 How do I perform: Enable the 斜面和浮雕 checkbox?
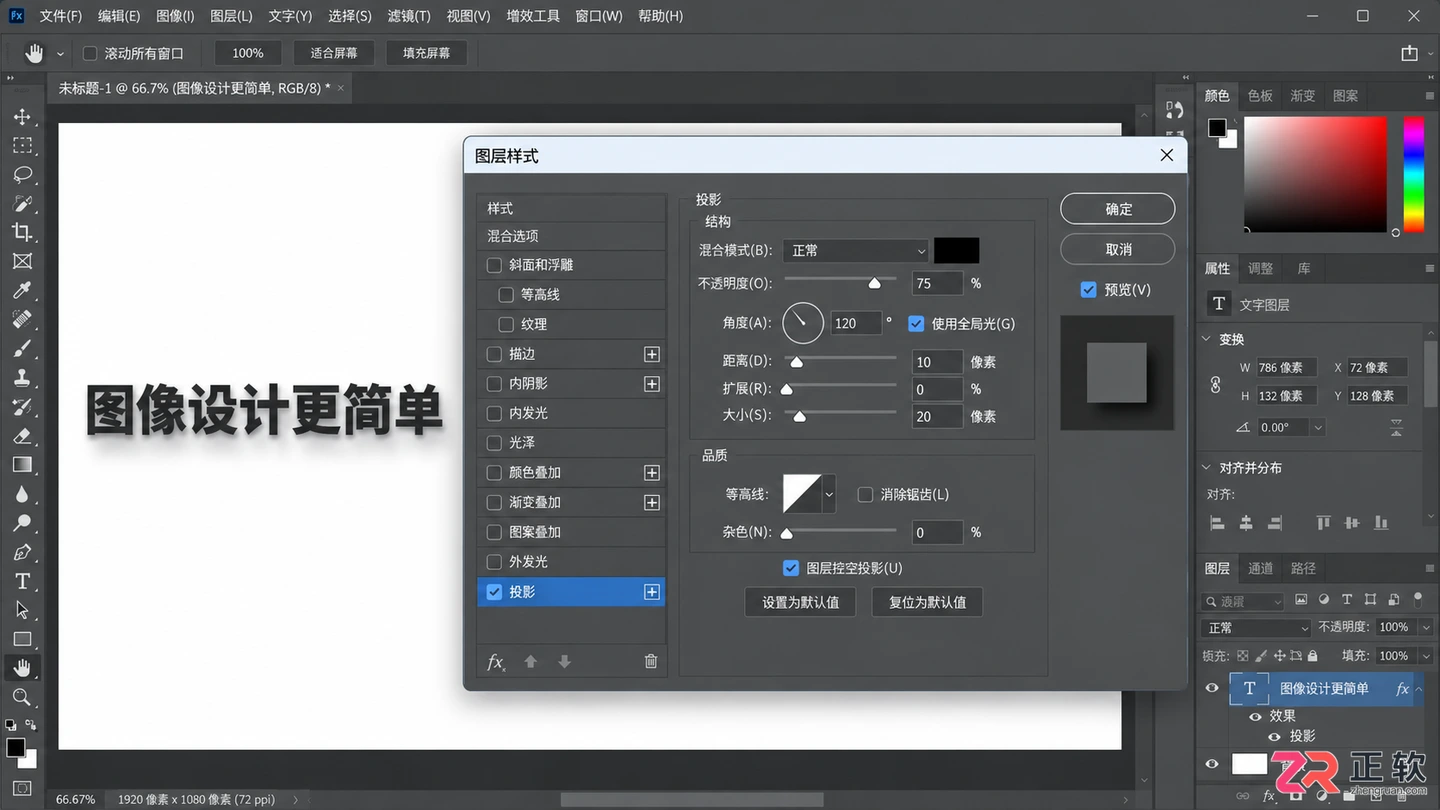click(494, 265)
